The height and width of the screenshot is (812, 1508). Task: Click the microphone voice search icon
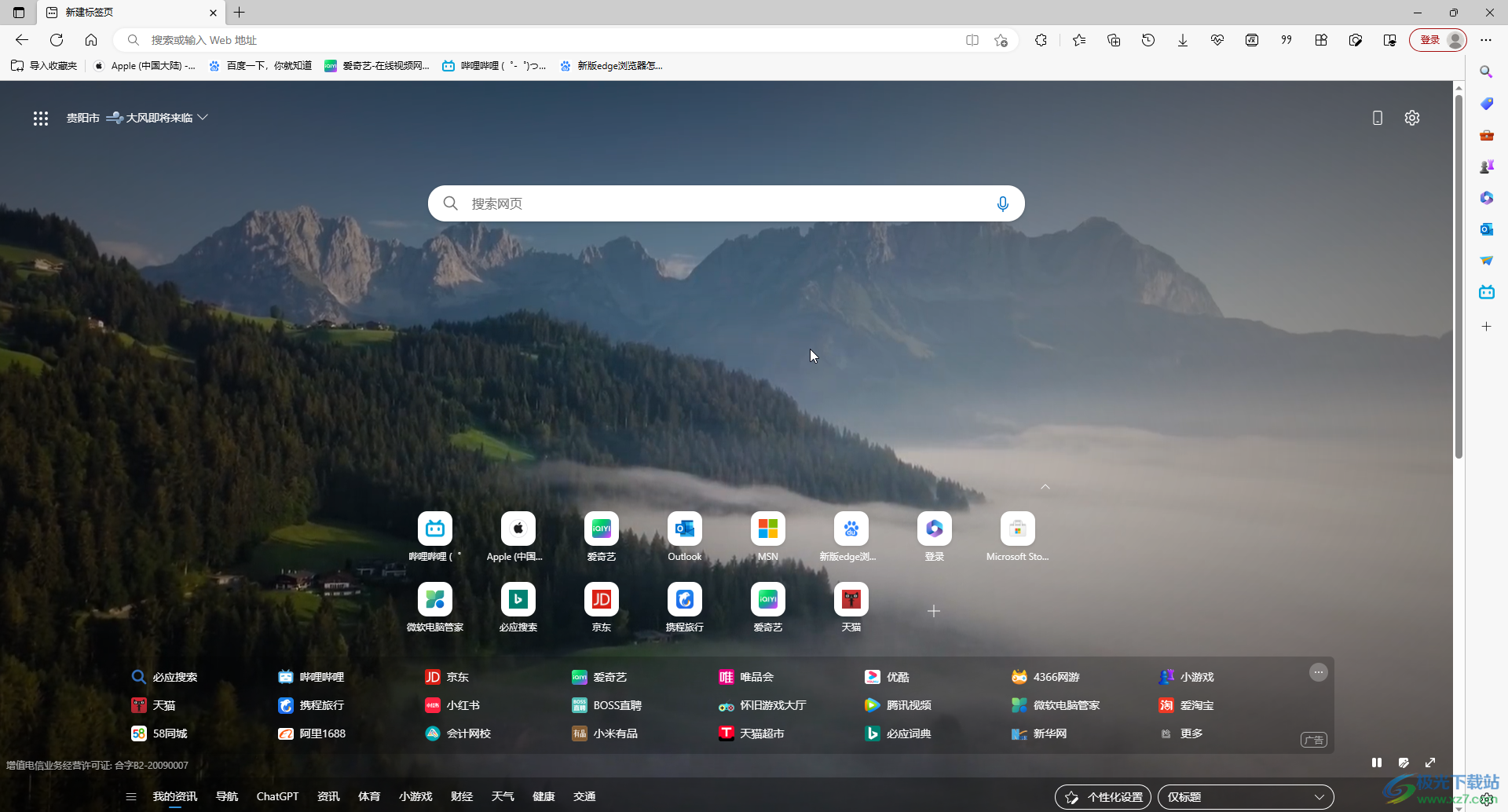point(1002,204)
